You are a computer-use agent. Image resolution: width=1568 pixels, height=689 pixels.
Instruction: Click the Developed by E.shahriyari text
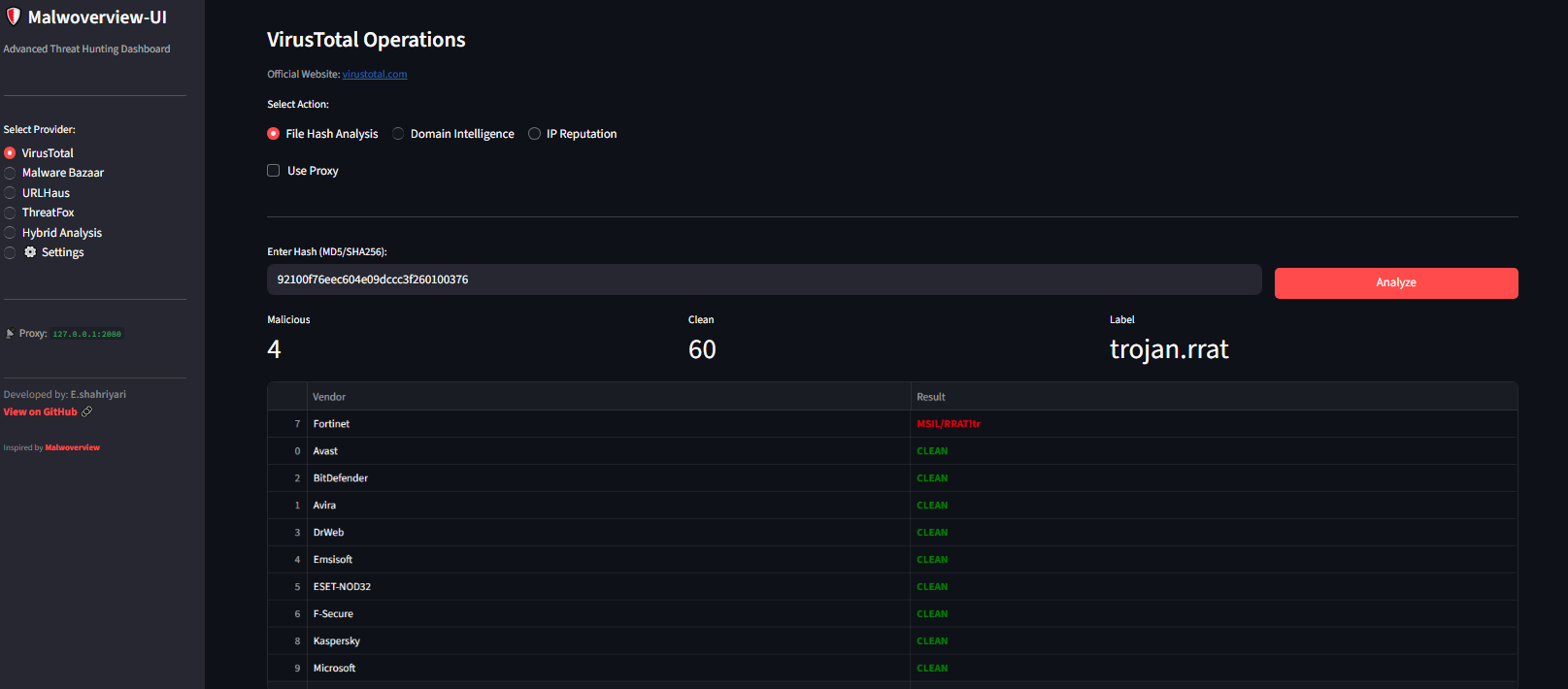pos(65,395)
